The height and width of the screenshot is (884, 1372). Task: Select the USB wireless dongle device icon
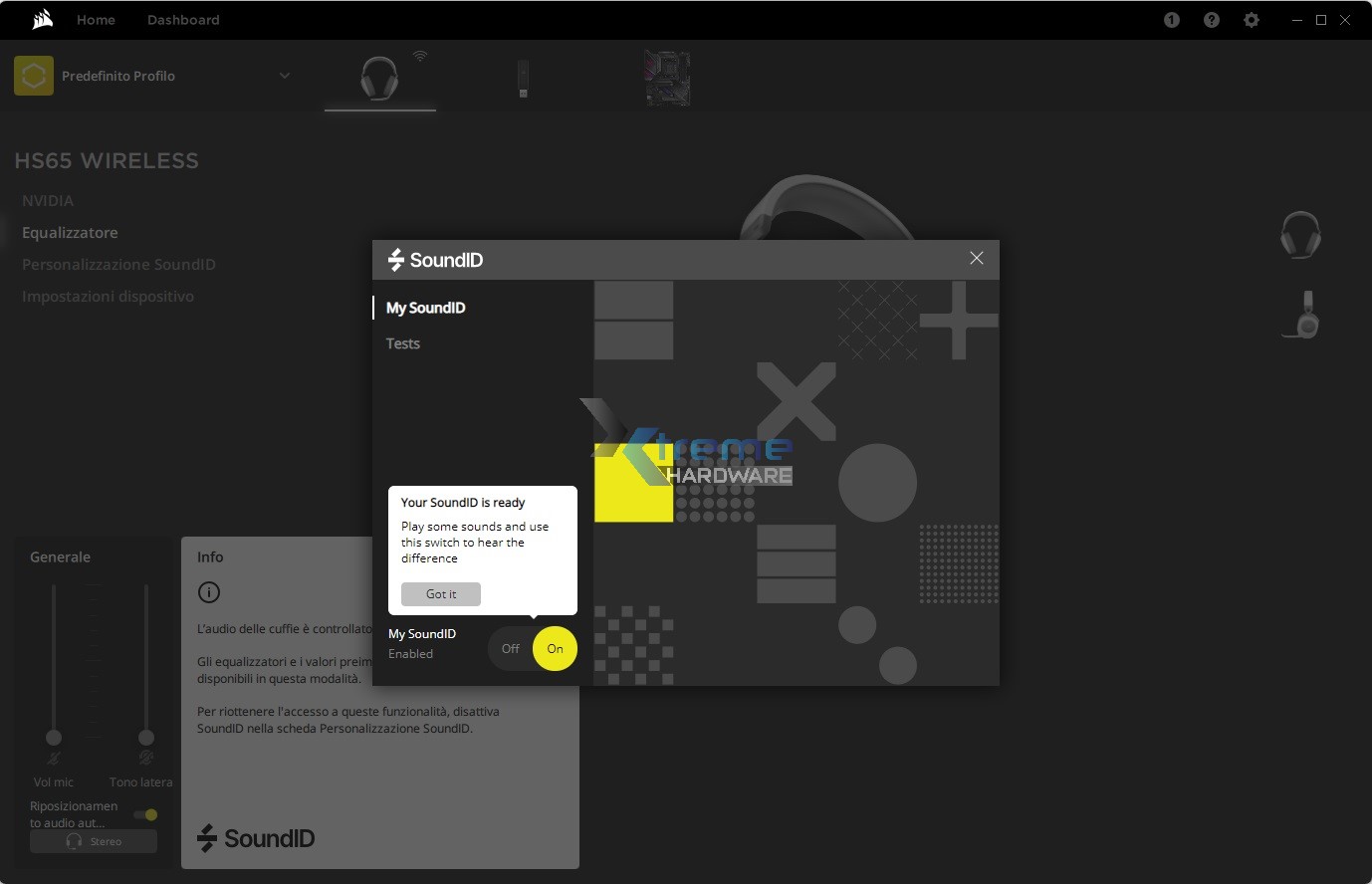click(x=523, y=79)
